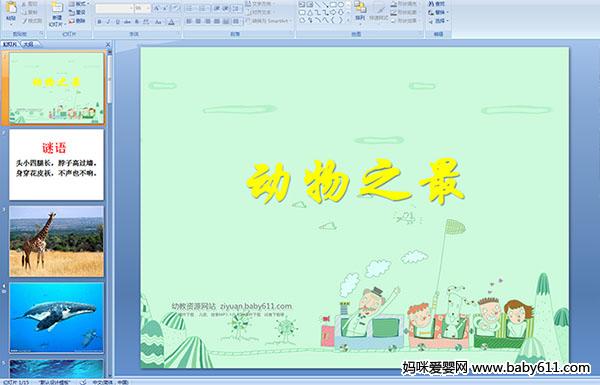The height and width of the screenshot is (385, 600).
Task: Center the text alignment
Action: click(198, 21)
